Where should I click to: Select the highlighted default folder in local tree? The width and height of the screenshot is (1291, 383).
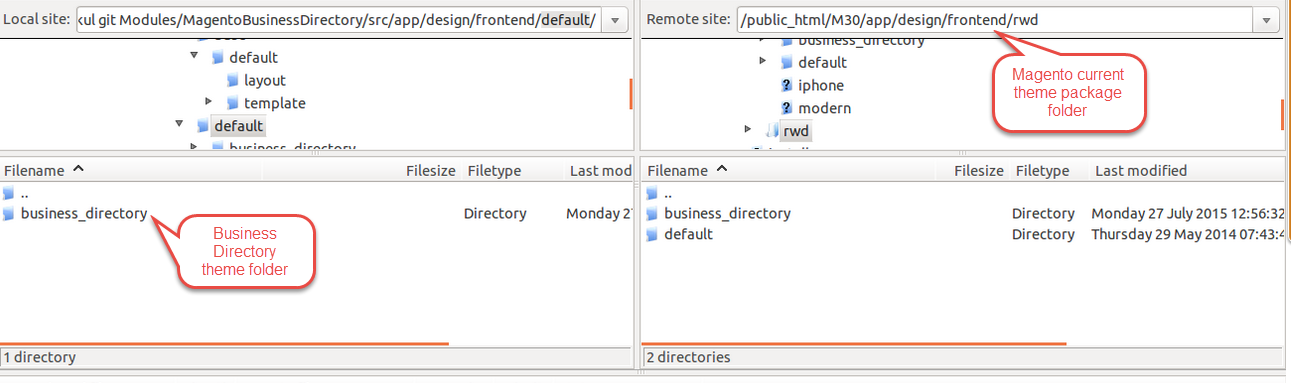(239, 126)
